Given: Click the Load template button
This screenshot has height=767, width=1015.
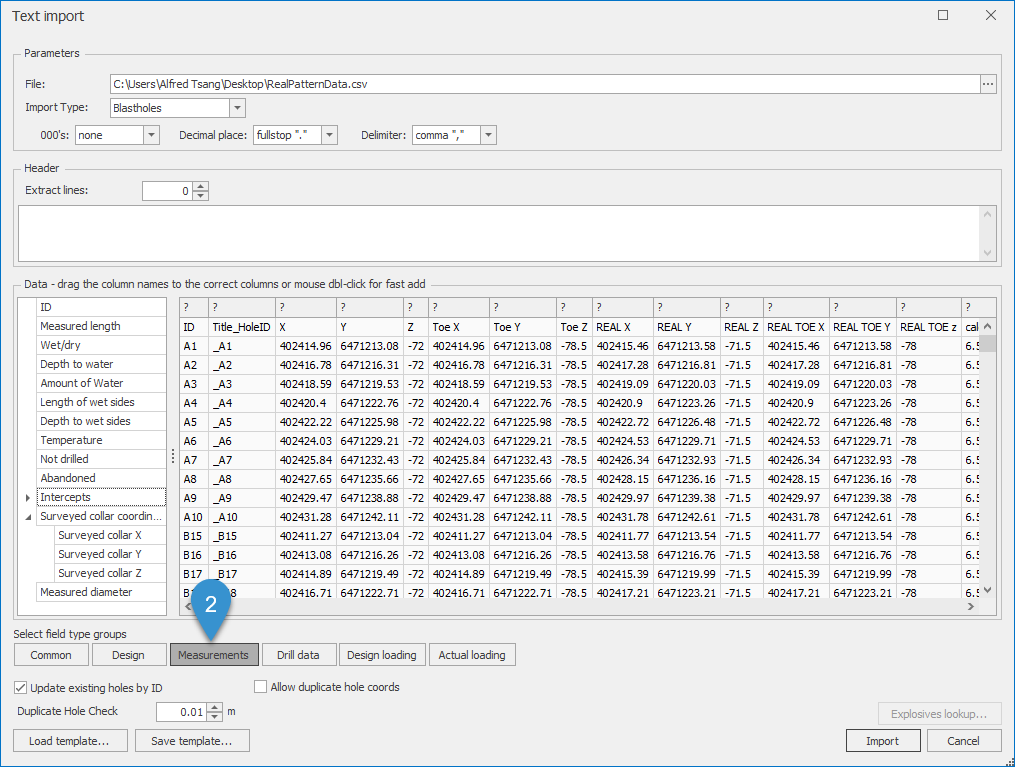Looking at the screenshot, I should pyautogui.click(x=70, y=741).
